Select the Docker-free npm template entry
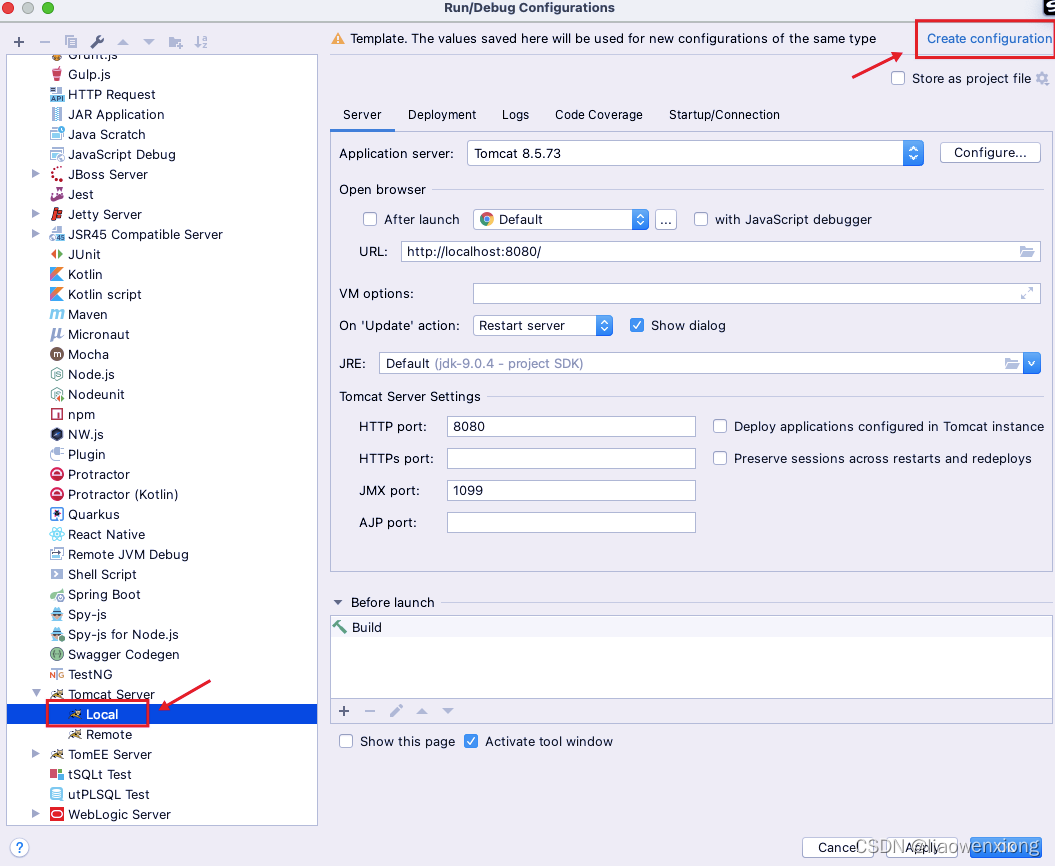The height and width of the screenshot is (866, 1055). 81,414
